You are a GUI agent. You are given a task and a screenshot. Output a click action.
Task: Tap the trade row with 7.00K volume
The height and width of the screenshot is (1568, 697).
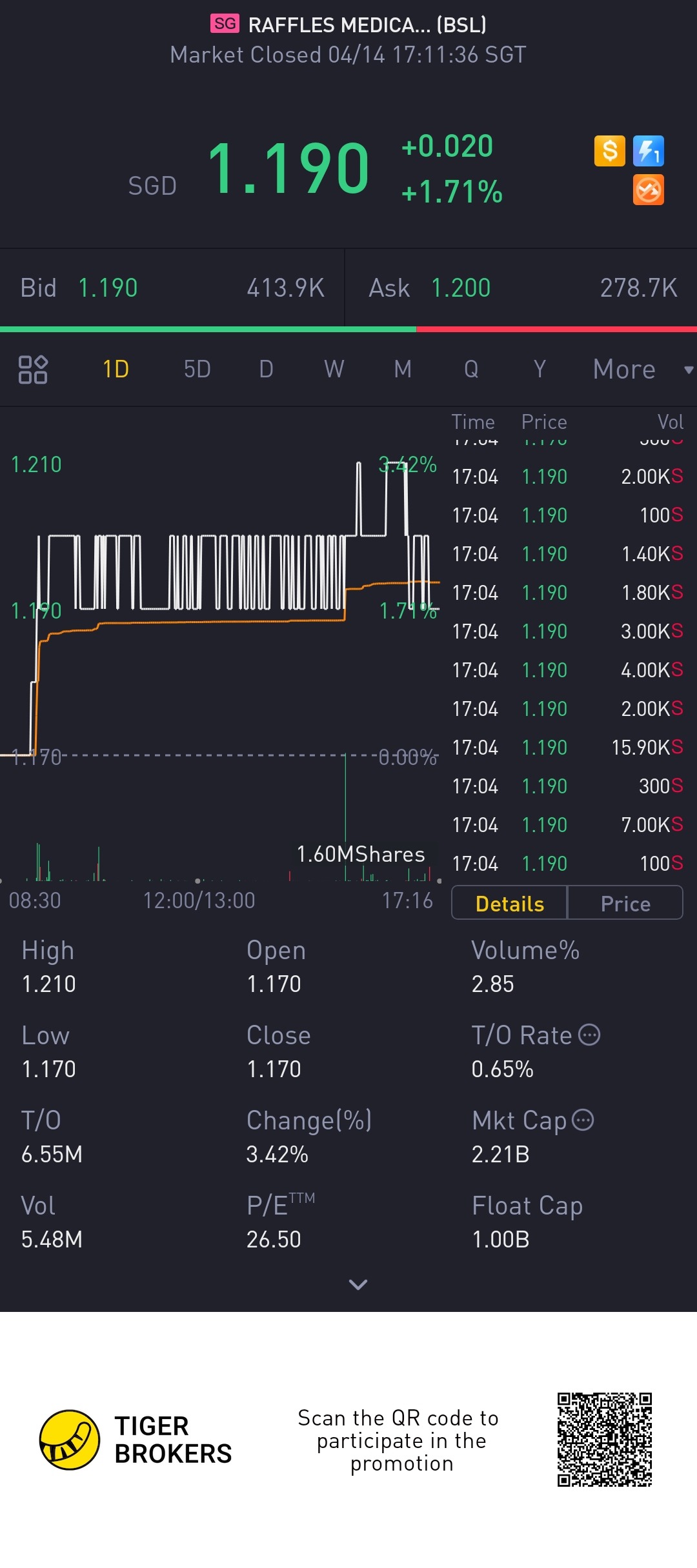click(568, 825)
